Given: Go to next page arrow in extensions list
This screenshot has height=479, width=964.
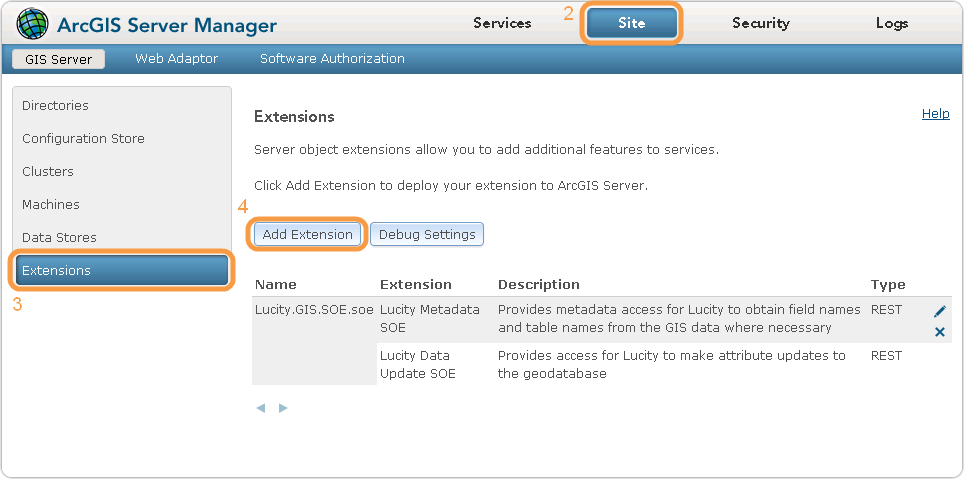Looking at the screenshot, I should (283, 408).
